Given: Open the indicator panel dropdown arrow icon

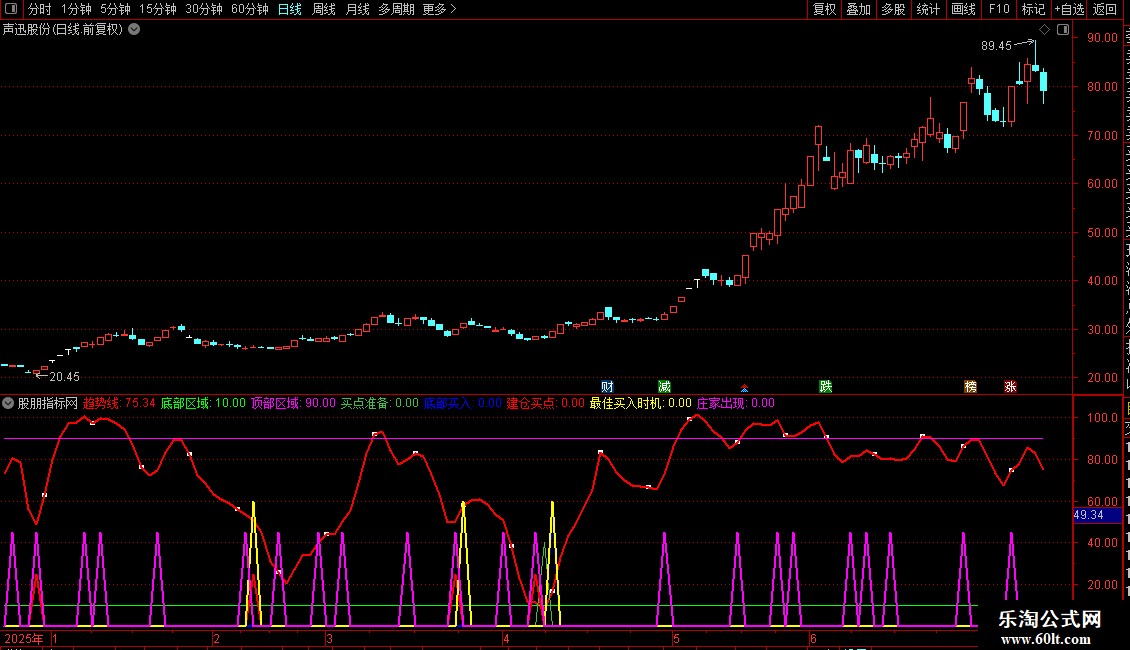Looking at the screenshot, I should pyautogui.click(x=8, y=404).
